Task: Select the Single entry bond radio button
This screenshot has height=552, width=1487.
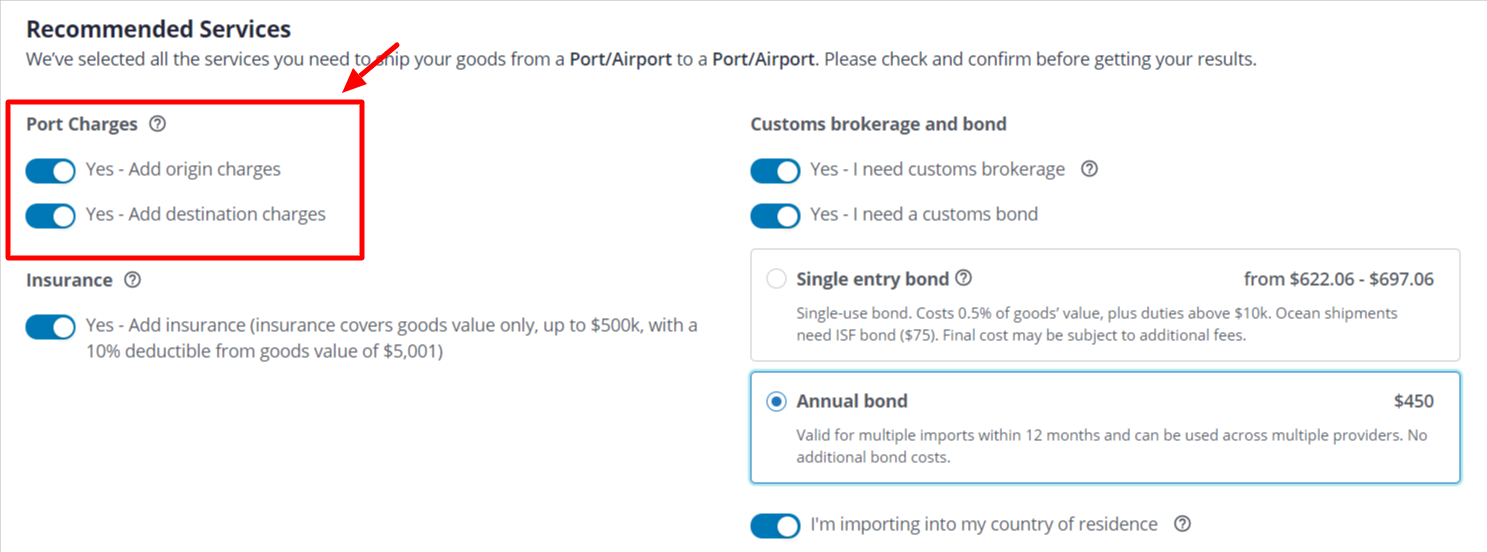Action: (776, 279)
